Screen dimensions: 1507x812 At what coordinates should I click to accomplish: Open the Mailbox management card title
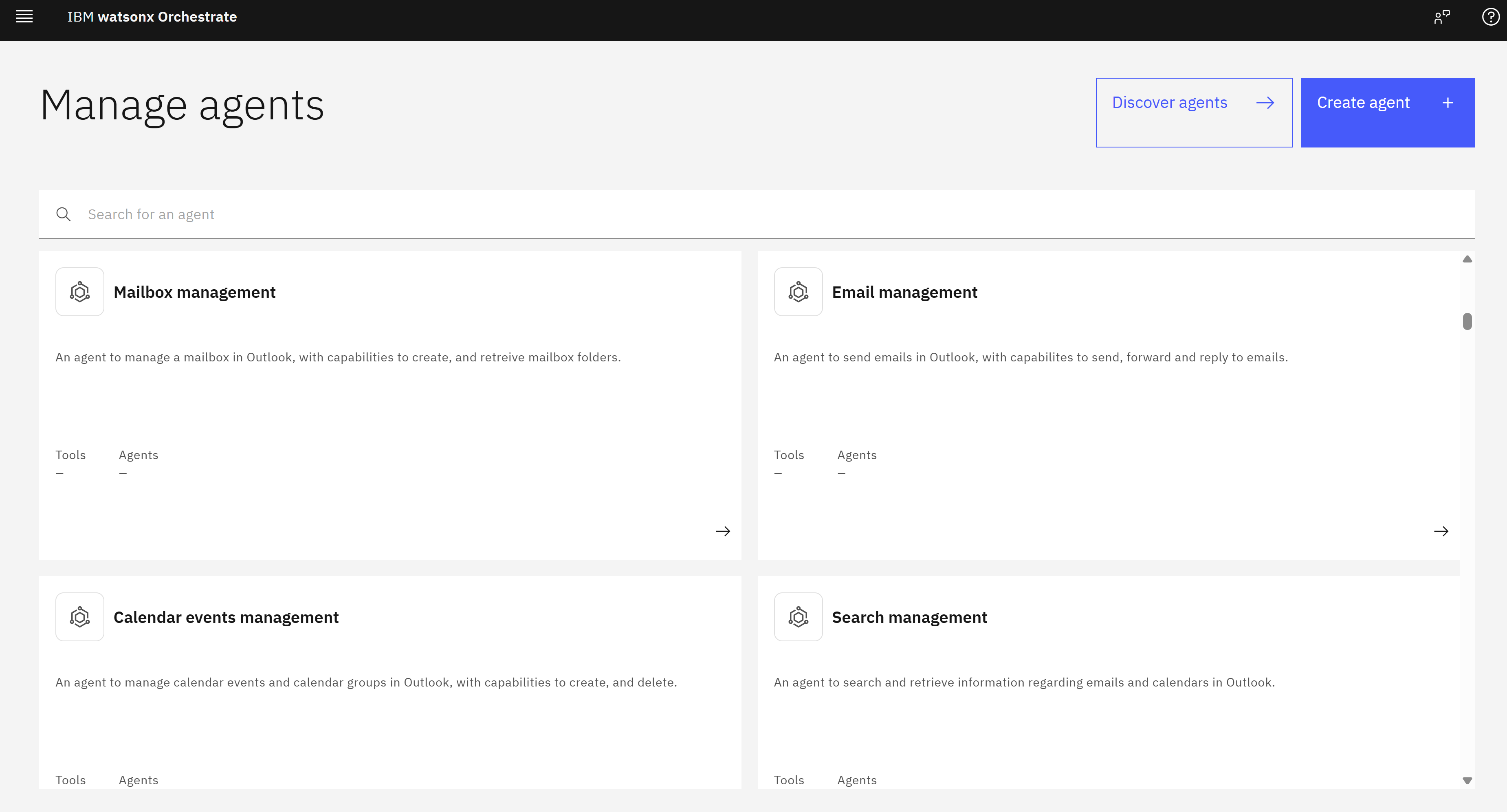(x=194, y=293)
